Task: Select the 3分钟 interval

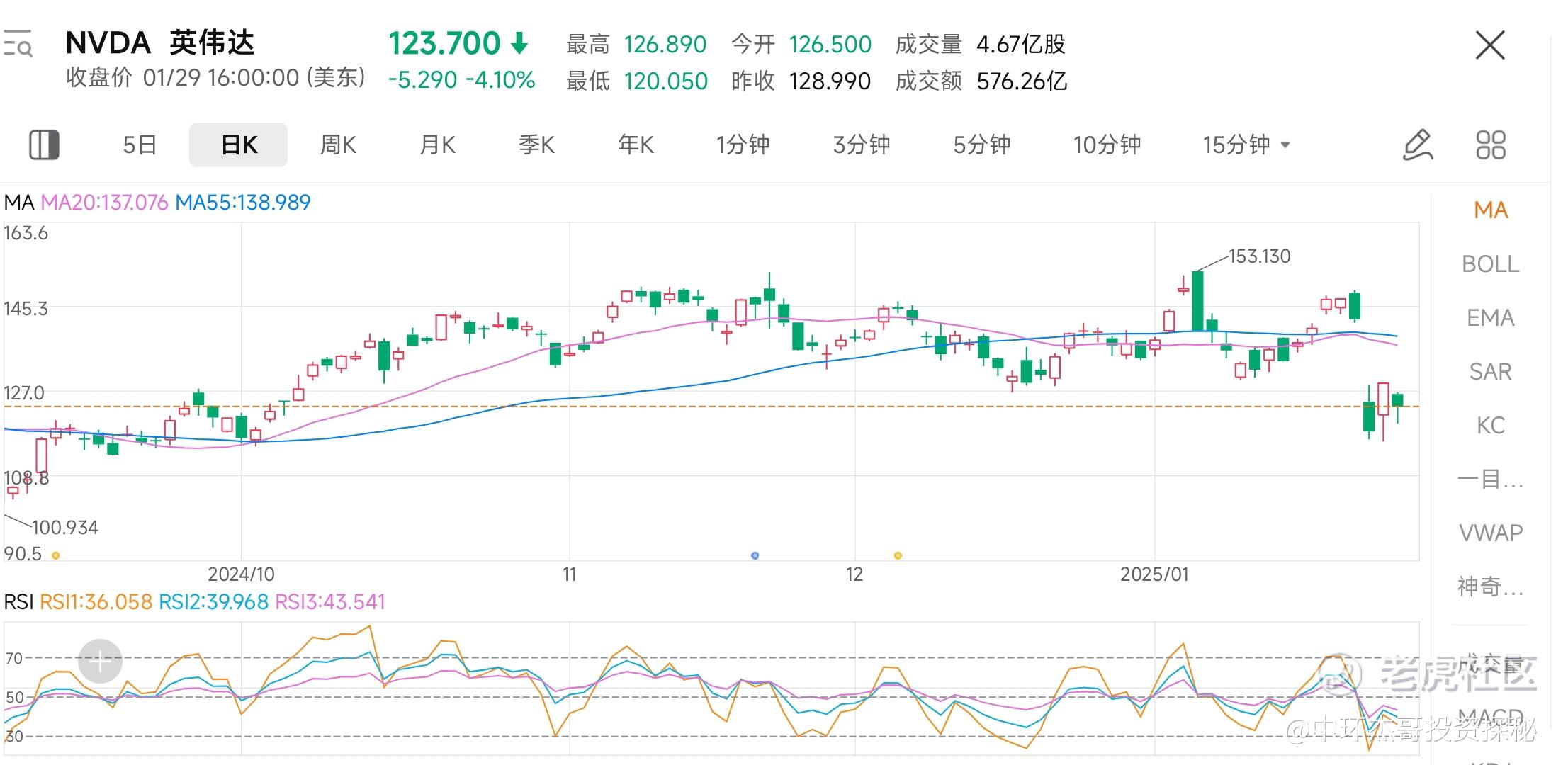Action: click(x=862, y=144)
